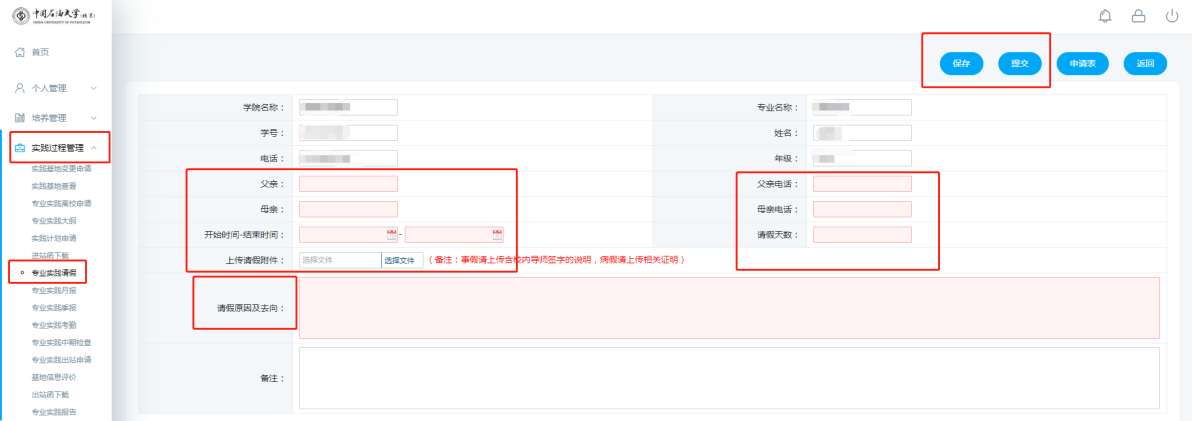Click the power logout icon
1193x421 pixels.
[1172, 16]
